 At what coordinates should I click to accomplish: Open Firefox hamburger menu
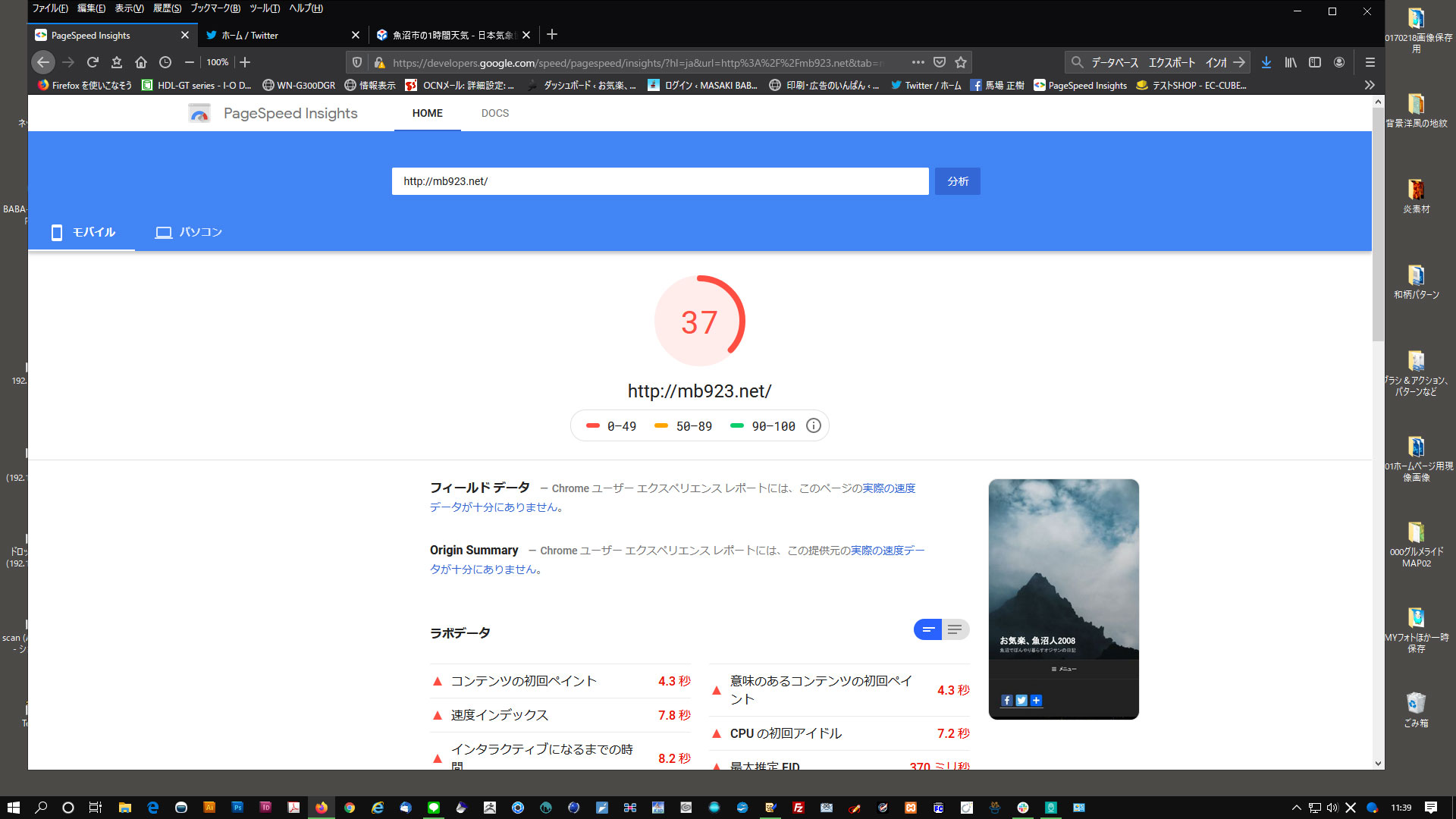1370,62
